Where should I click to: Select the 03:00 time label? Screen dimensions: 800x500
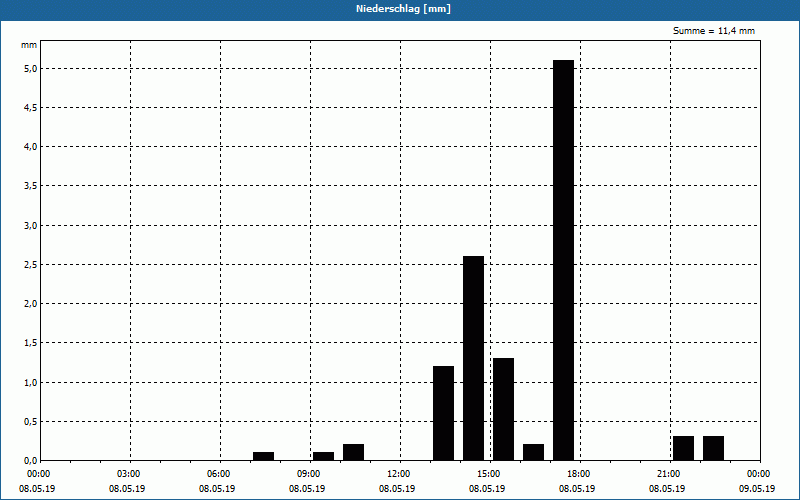click(x=129, y=474)
